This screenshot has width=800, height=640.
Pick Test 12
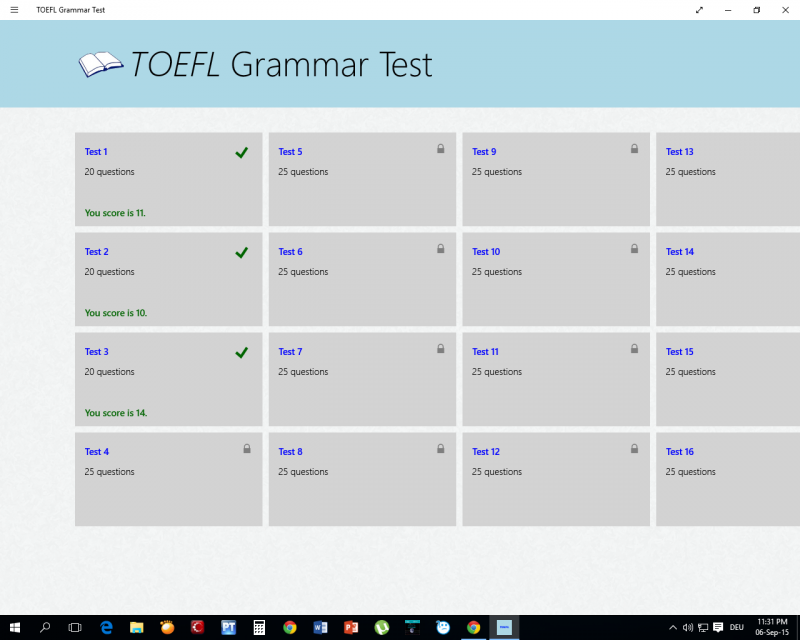(556, 479)
